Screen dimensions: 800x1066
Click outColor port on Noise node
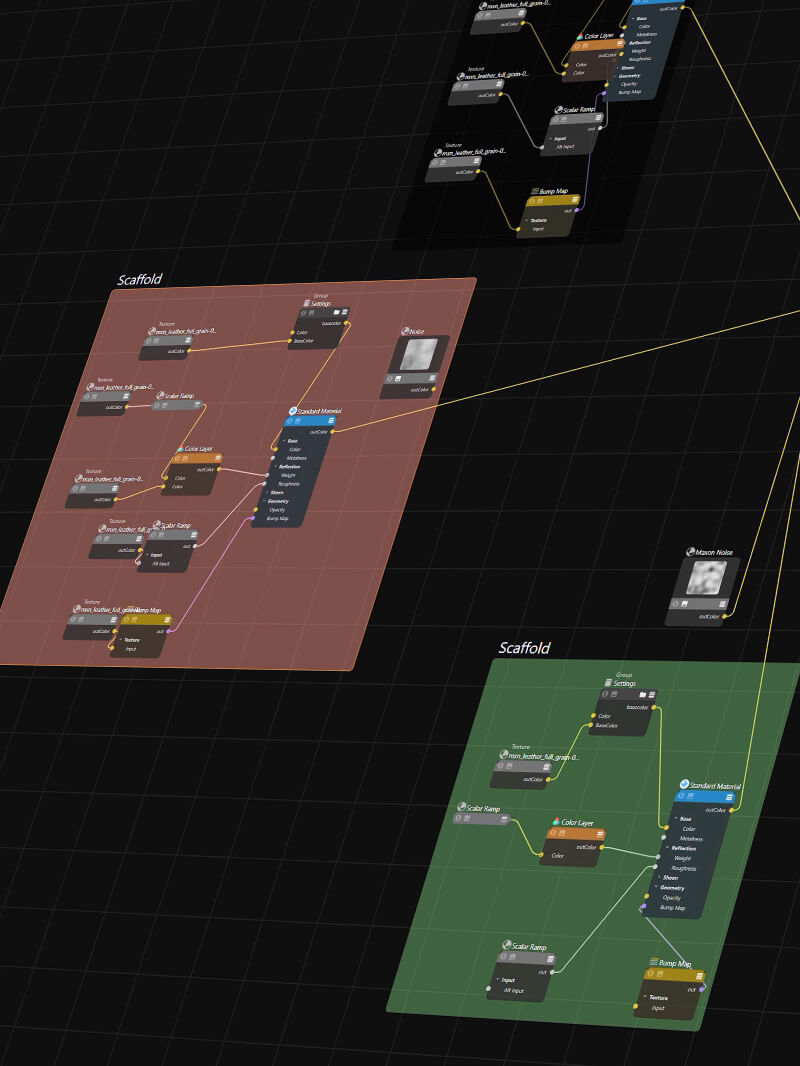434,389
